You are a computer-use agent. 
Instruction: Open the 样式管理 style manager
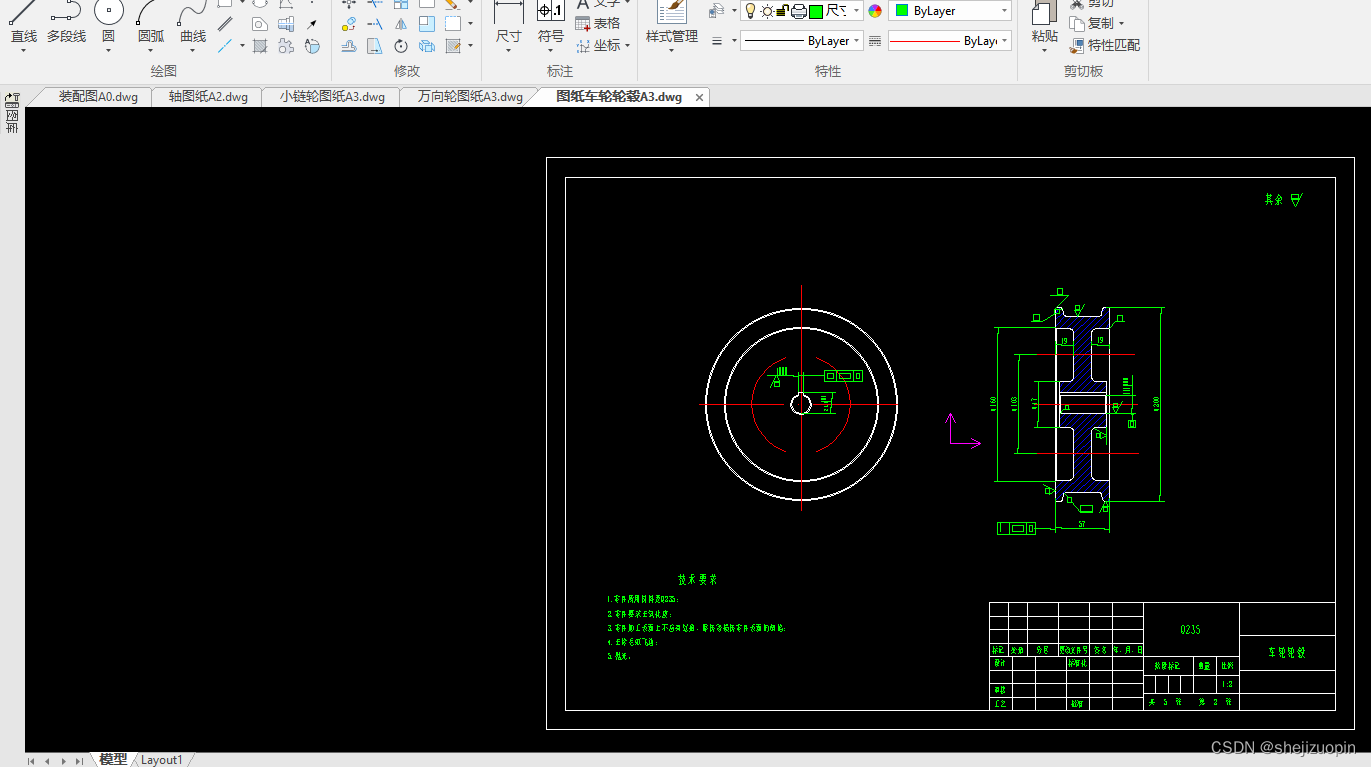point(672,22)
